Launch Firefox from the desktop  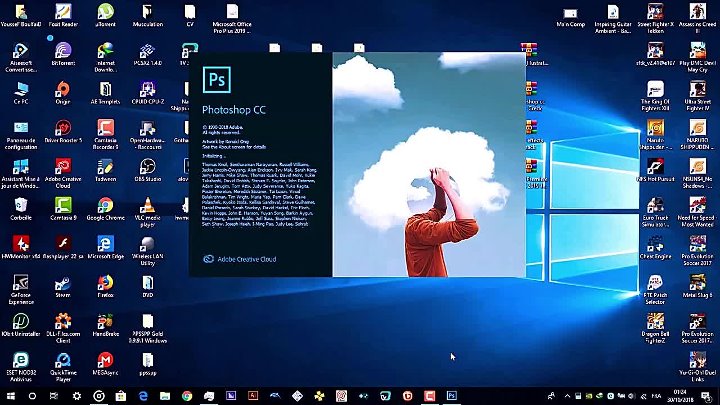click(105, 284)
